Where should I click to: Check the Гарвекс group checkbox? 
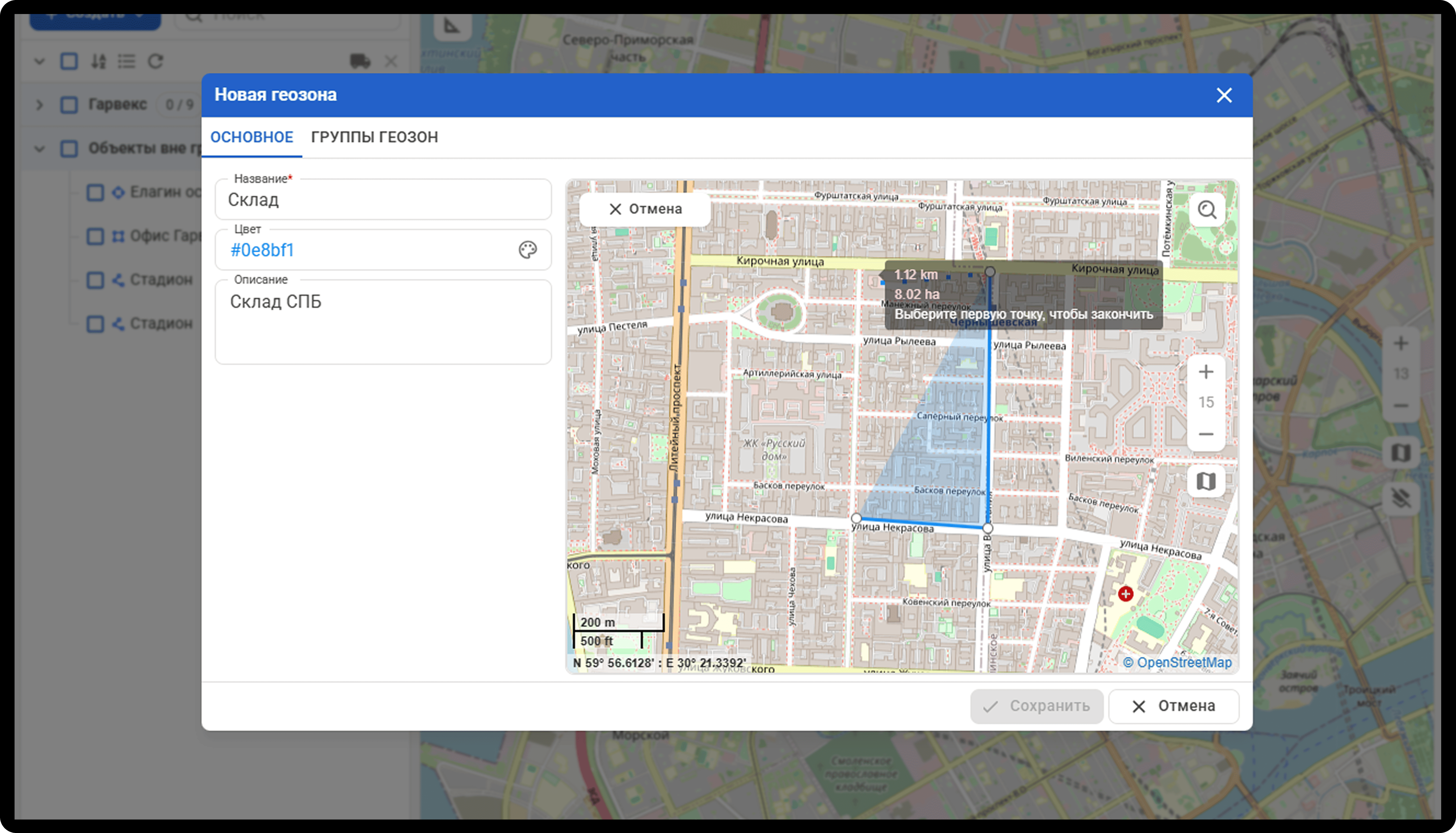click(69, 105)
